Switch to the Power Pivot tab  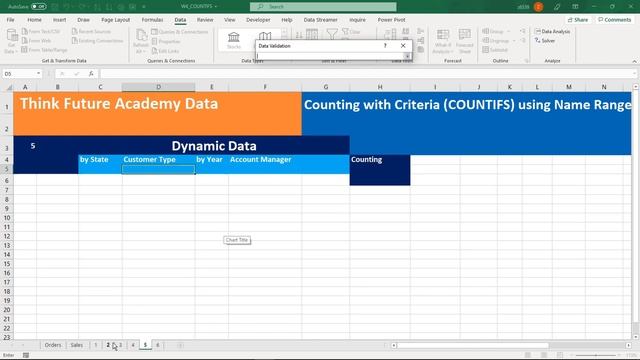391,20
